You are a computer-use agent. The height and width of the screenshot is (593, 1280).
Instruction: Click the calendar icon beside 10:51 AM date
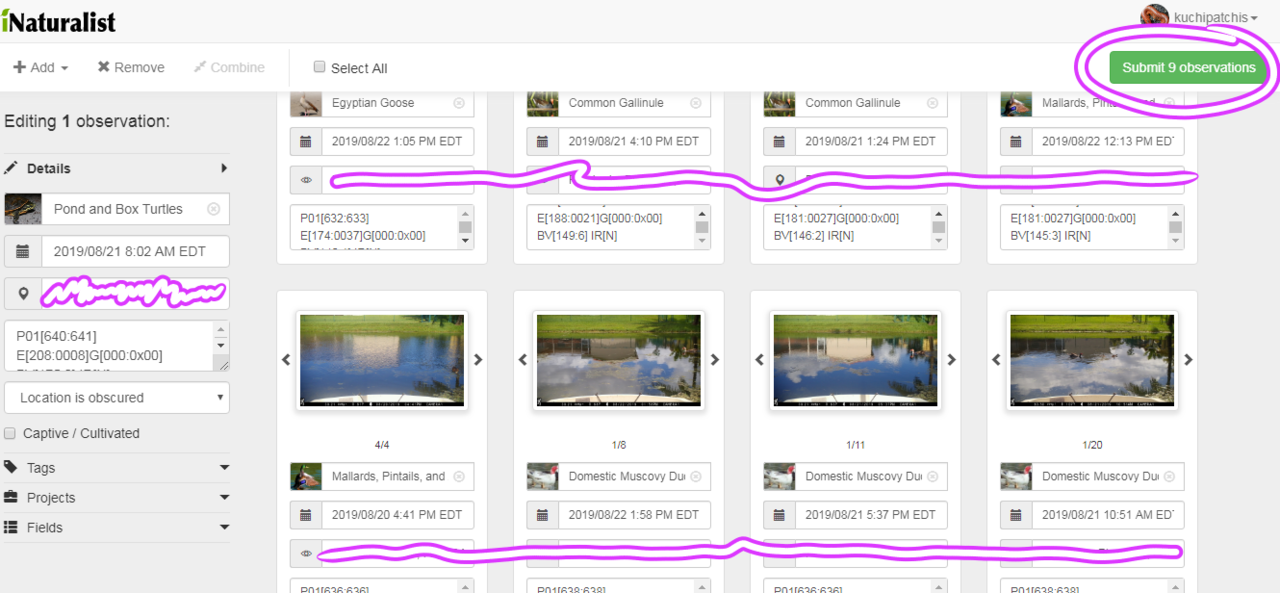[x=1017, y=515]
